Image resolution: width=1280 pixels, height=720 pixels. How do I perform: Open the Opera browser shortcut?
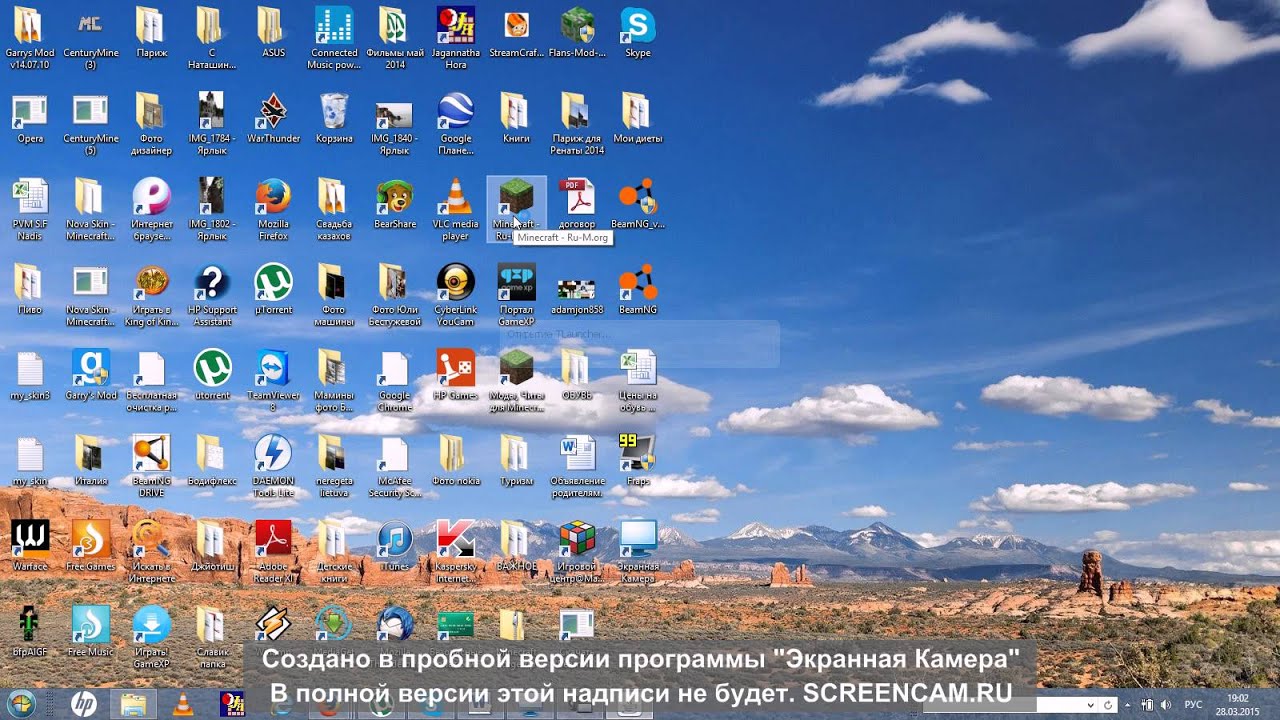[30, 118]
